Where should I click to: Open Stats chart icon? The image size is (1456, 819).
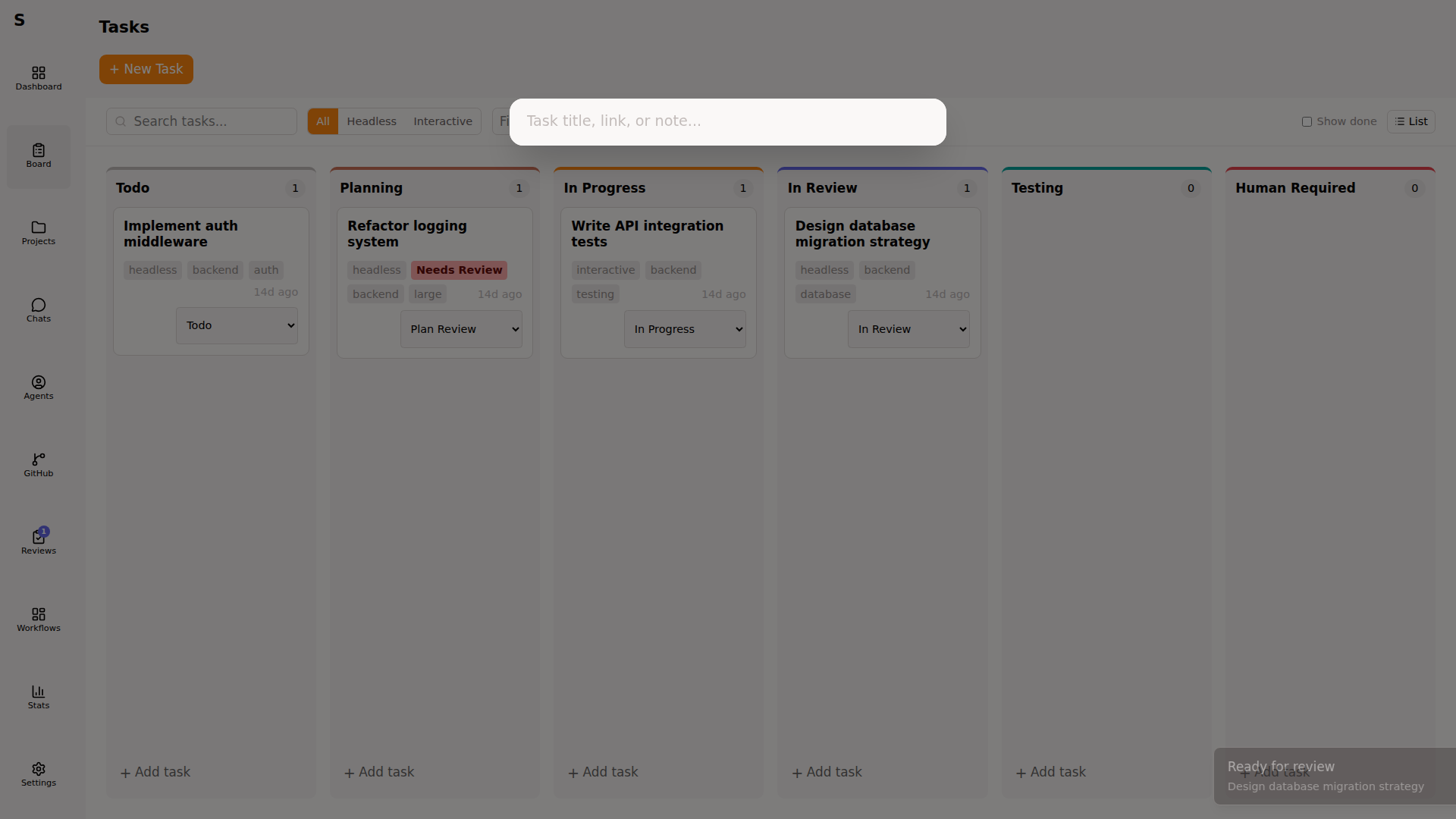(x=39, y=697)
